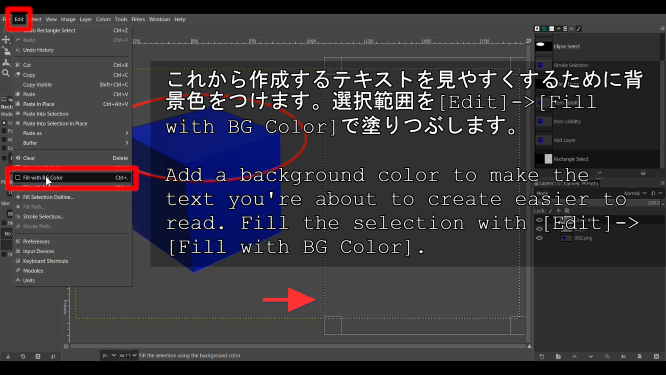Click the horizontal canvas scrollbar
Screen dimensions: 666x375
click(297, 347)
